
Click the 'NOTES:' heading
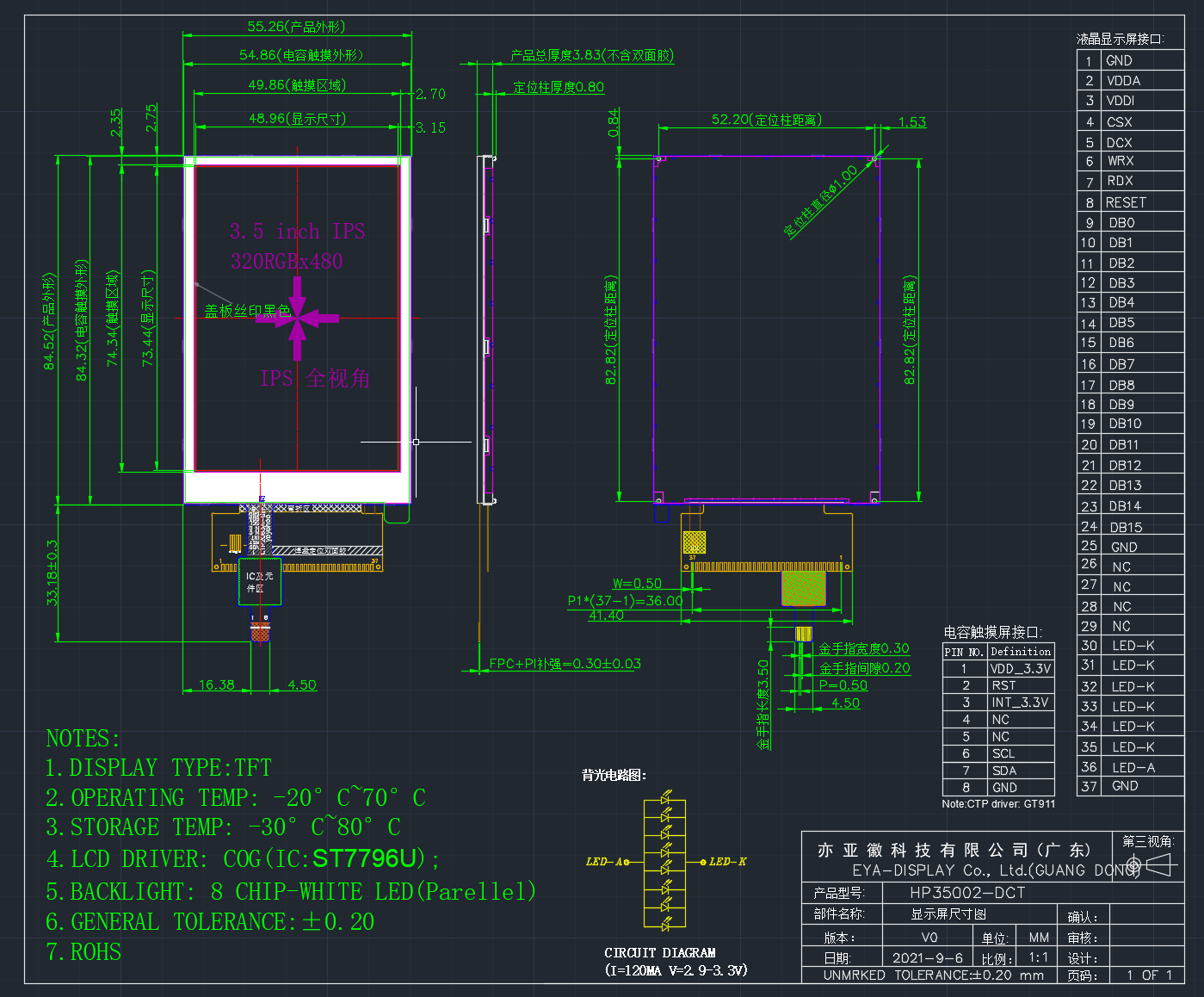(83, 739)
